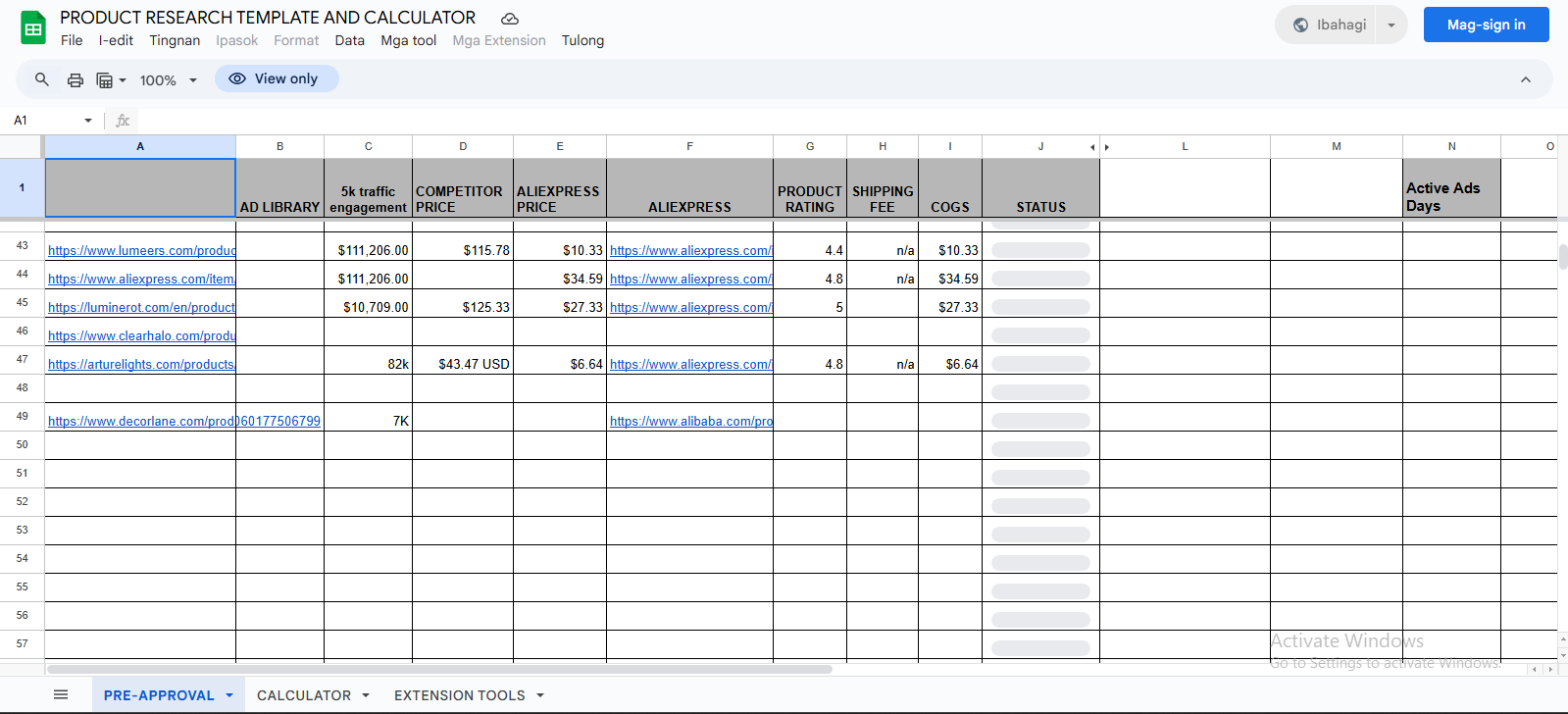
Task: Open the File menu
Action: (x=72, y=40)
